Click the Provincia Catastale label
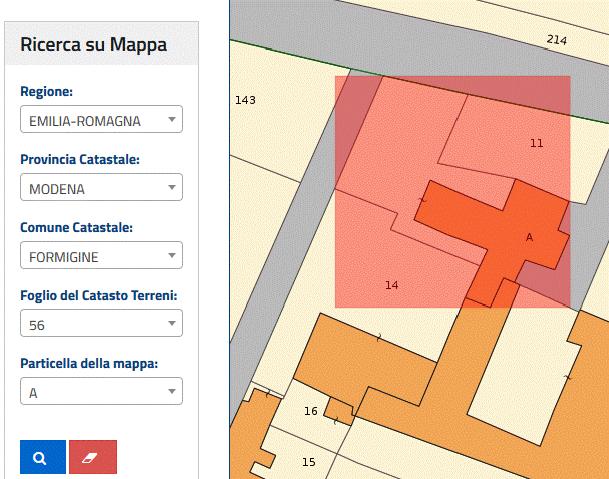The height and width of the screenshot is (479, 609). coord(80,159)
